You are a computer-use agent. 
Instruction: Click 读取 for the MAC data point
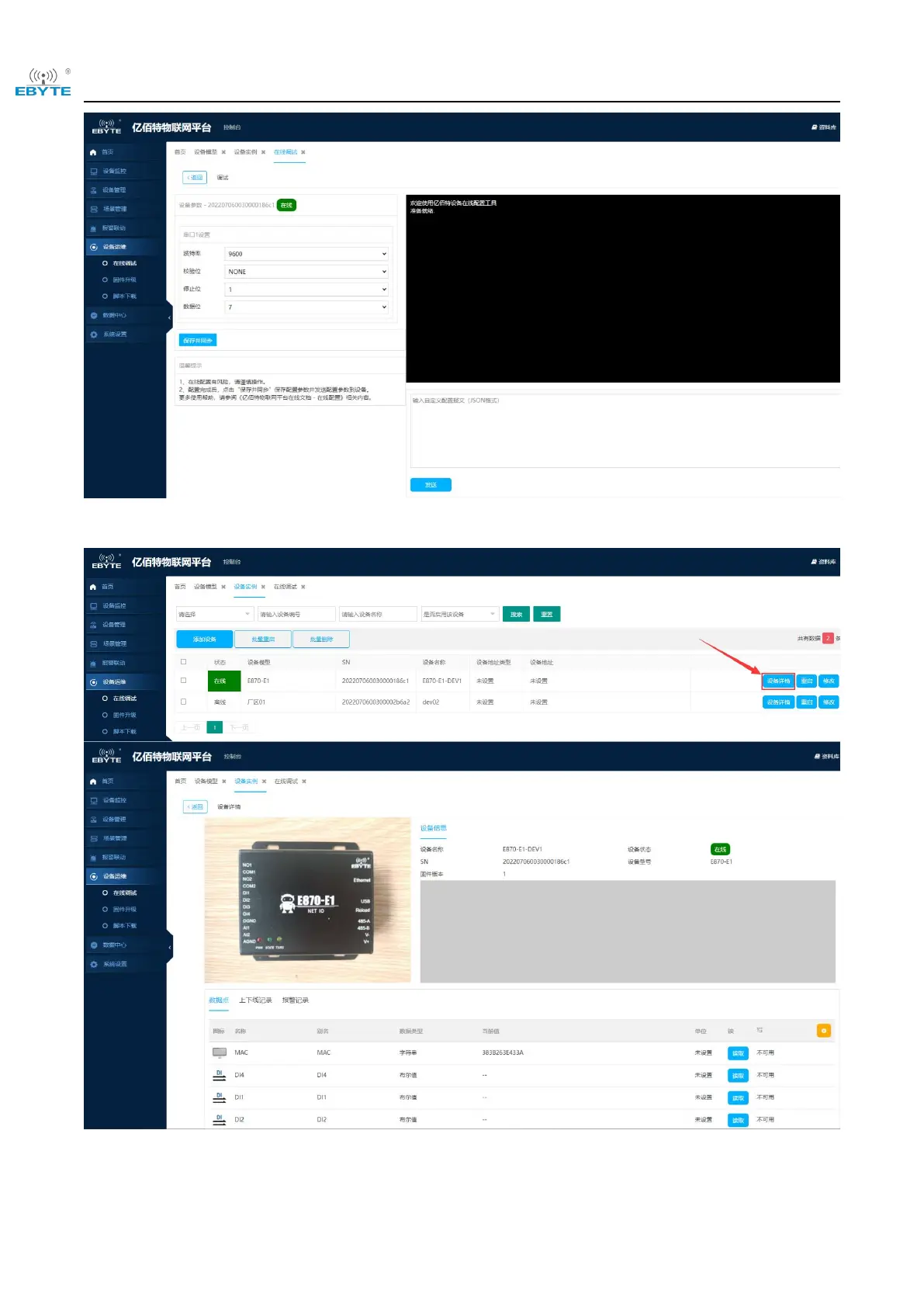click(738, 1053)
